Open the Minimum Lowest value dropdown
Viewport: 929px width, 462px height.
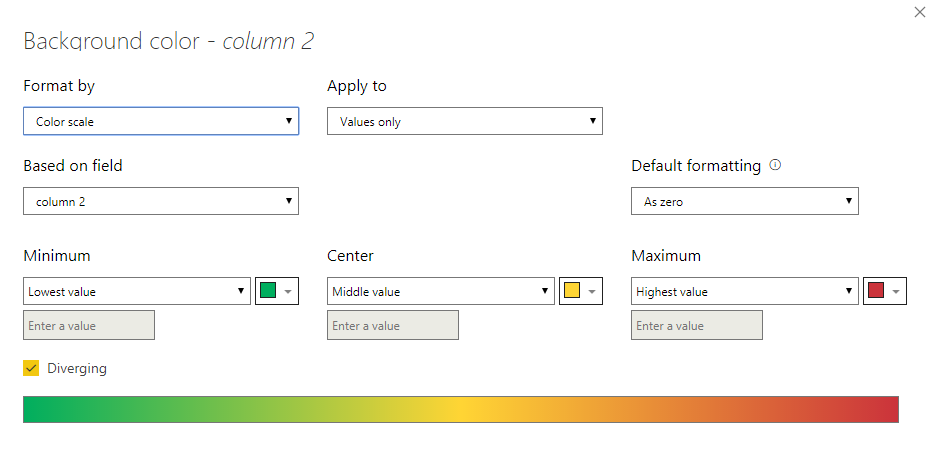click(x=137, y=291)
